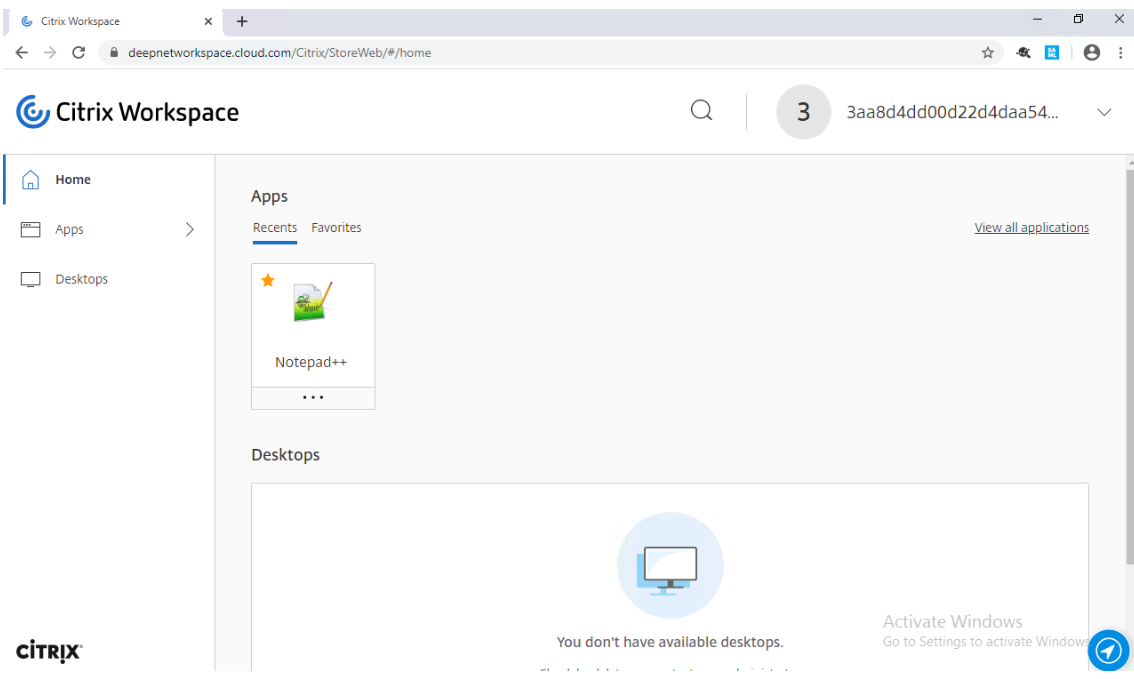Screen dimensions: 1134x679
Task: Open Chrome profile icon in toolbar
Action: 1091,53
